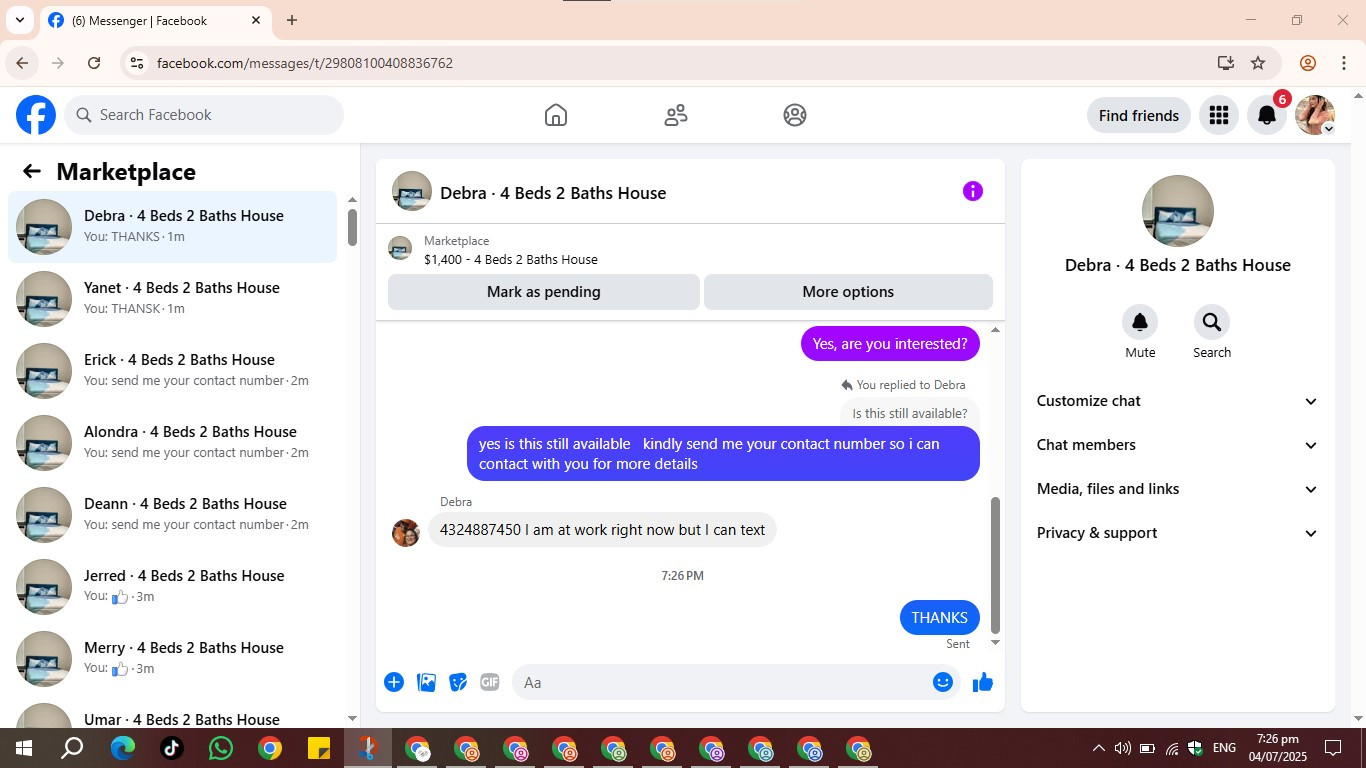Navigate back in the browser
This screenshot has width=1366, height=768.
coord(22,63)
